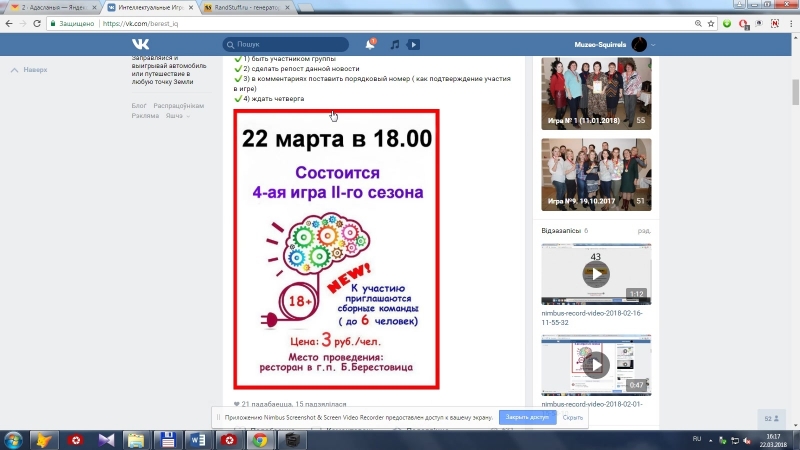Open the notifications bell

[370, 44]
